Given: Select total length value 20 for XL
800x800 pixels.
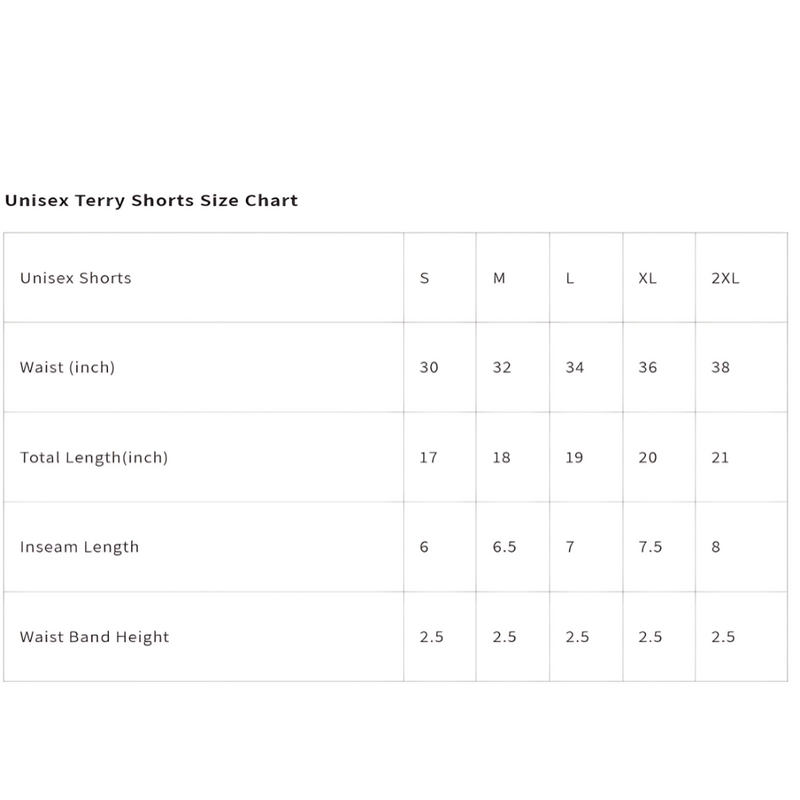Looking at the screenshot, I should coord(648,457).
